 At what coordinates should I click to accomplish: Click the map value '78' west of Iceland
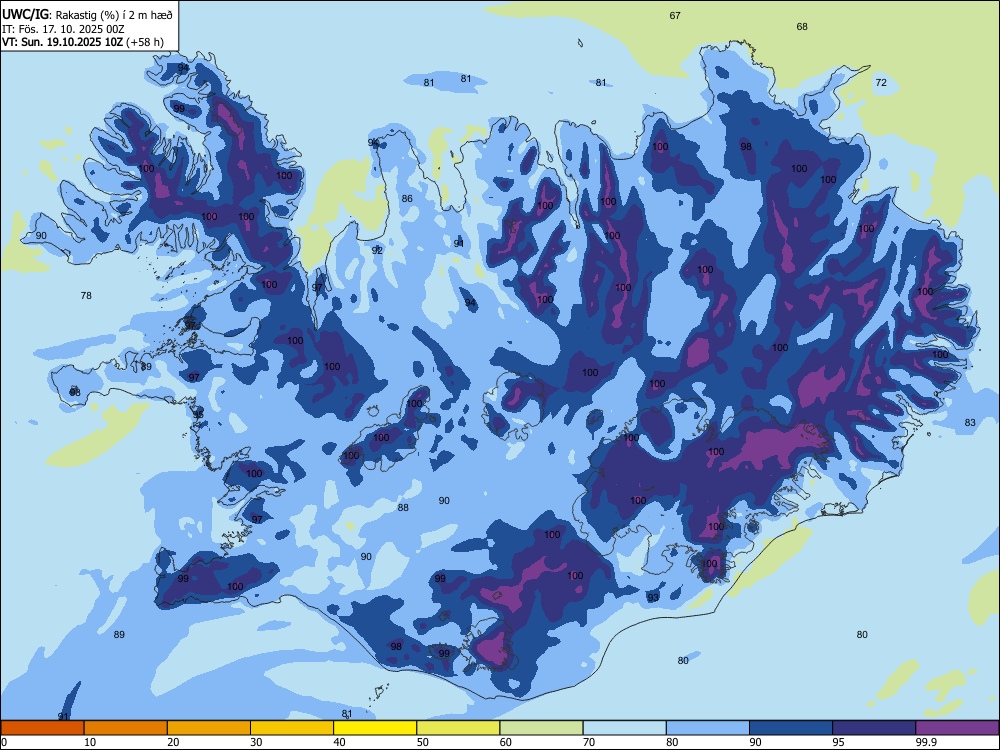click(86, 295)
